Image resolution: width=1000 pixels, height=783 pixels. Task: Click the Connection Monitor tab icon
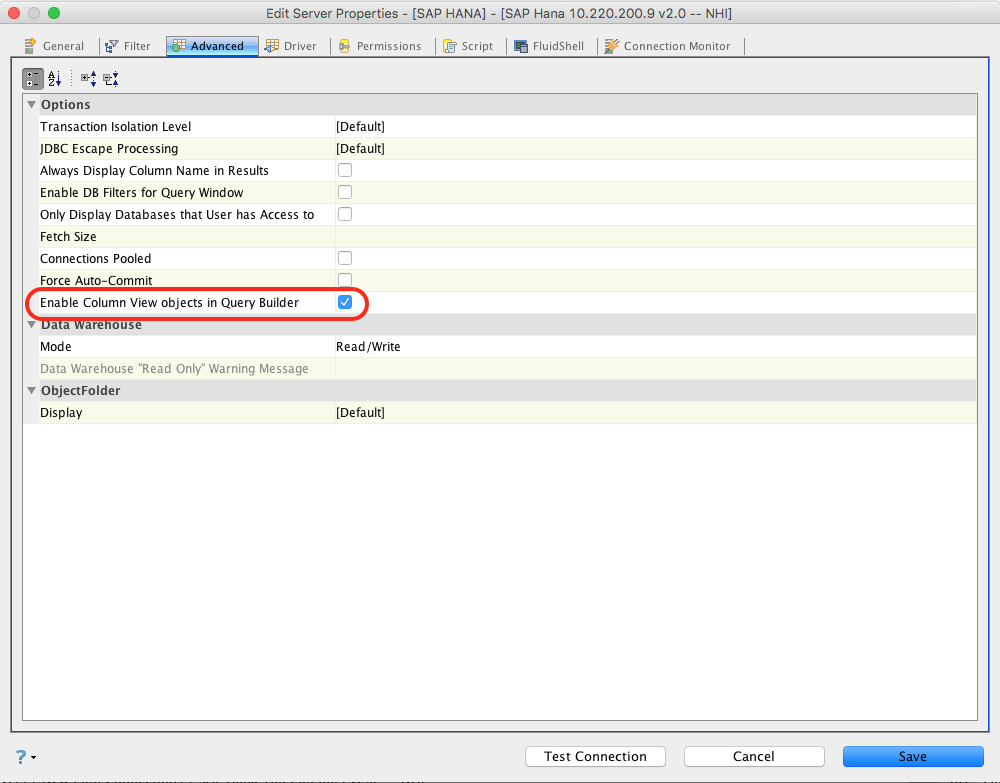(x=612, y=46)
